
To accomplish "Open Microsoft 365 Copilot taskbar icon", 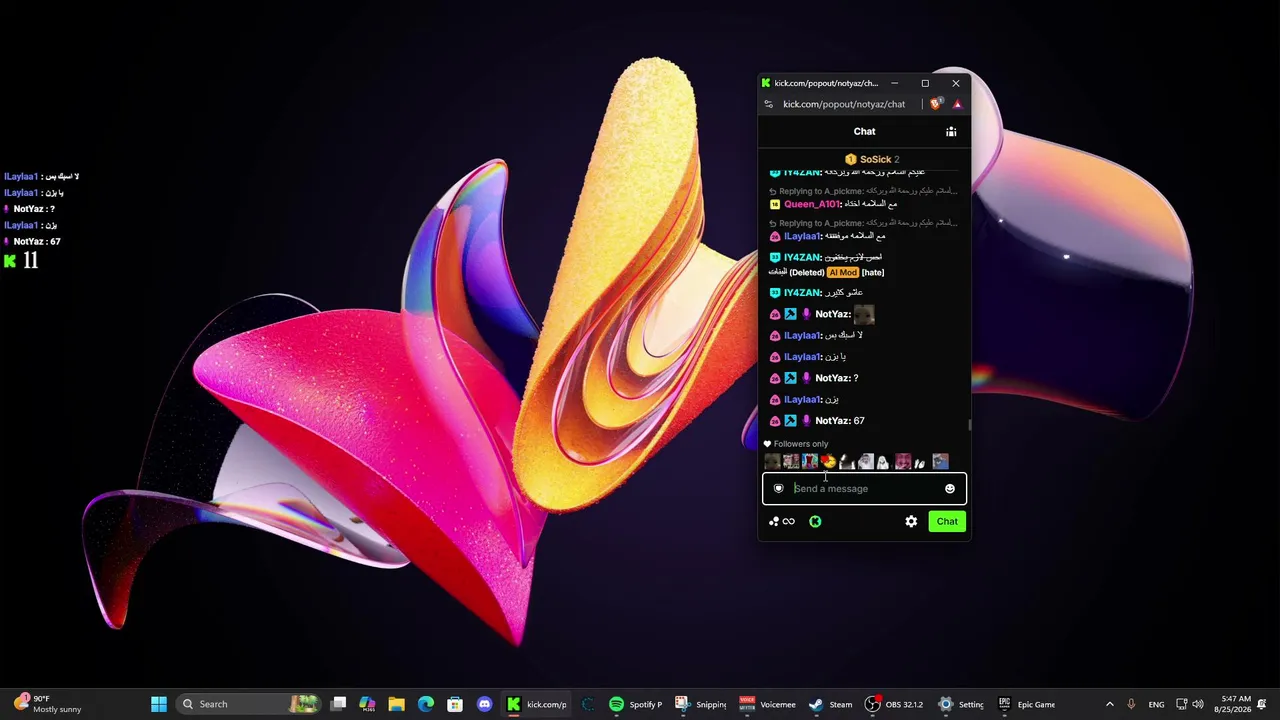I will pyautogui.click(x=367, y=704).
